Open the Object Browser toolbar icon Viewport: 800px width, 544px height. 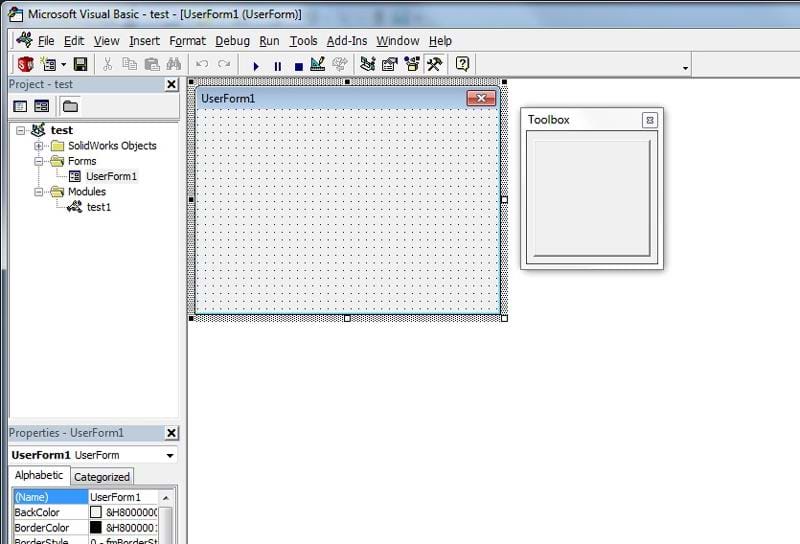coord(411,65)
